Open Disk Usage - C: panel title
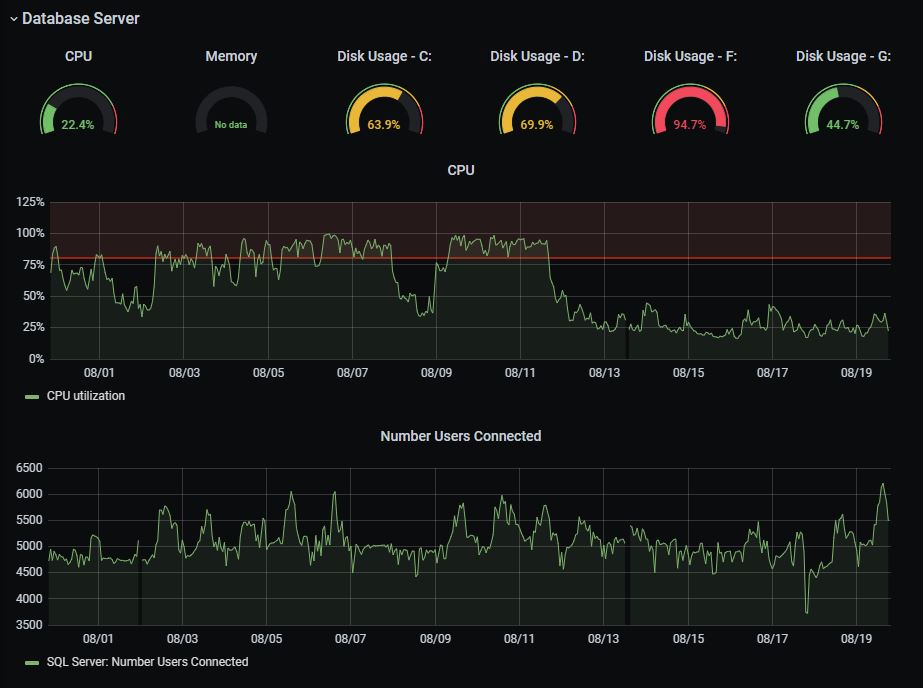Image resolution: width=923 pixels, height=688 pixels. point(384,56)
